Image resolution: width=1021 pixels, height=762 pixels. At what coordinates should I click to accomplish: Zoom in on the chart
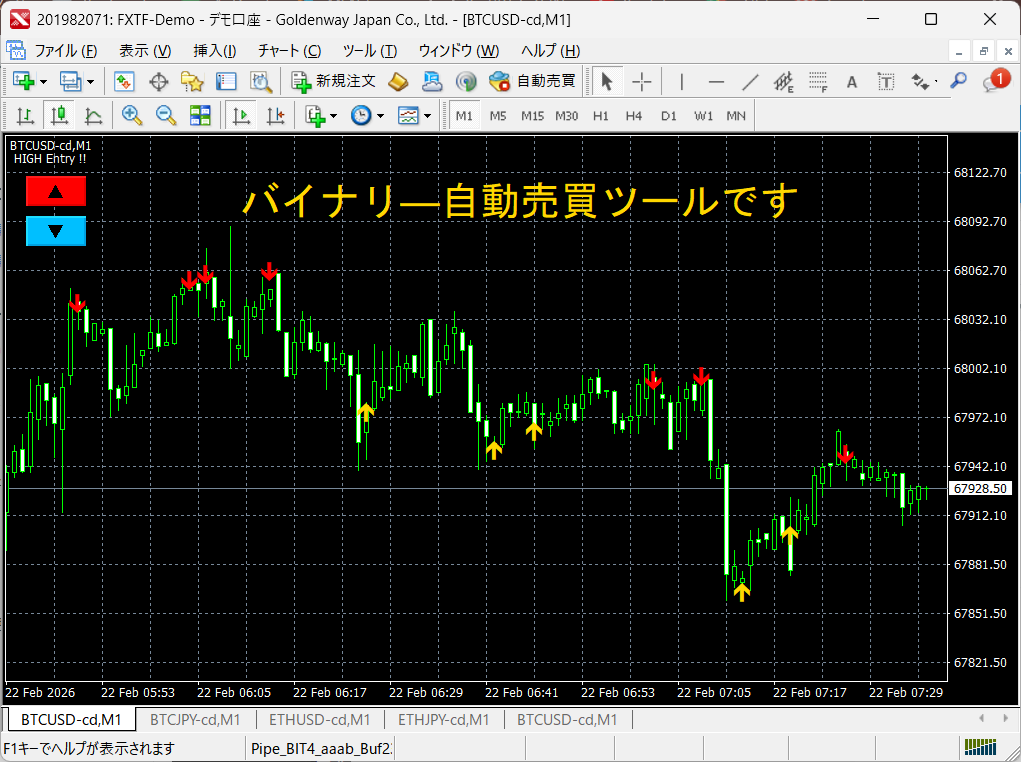[132, 116]
